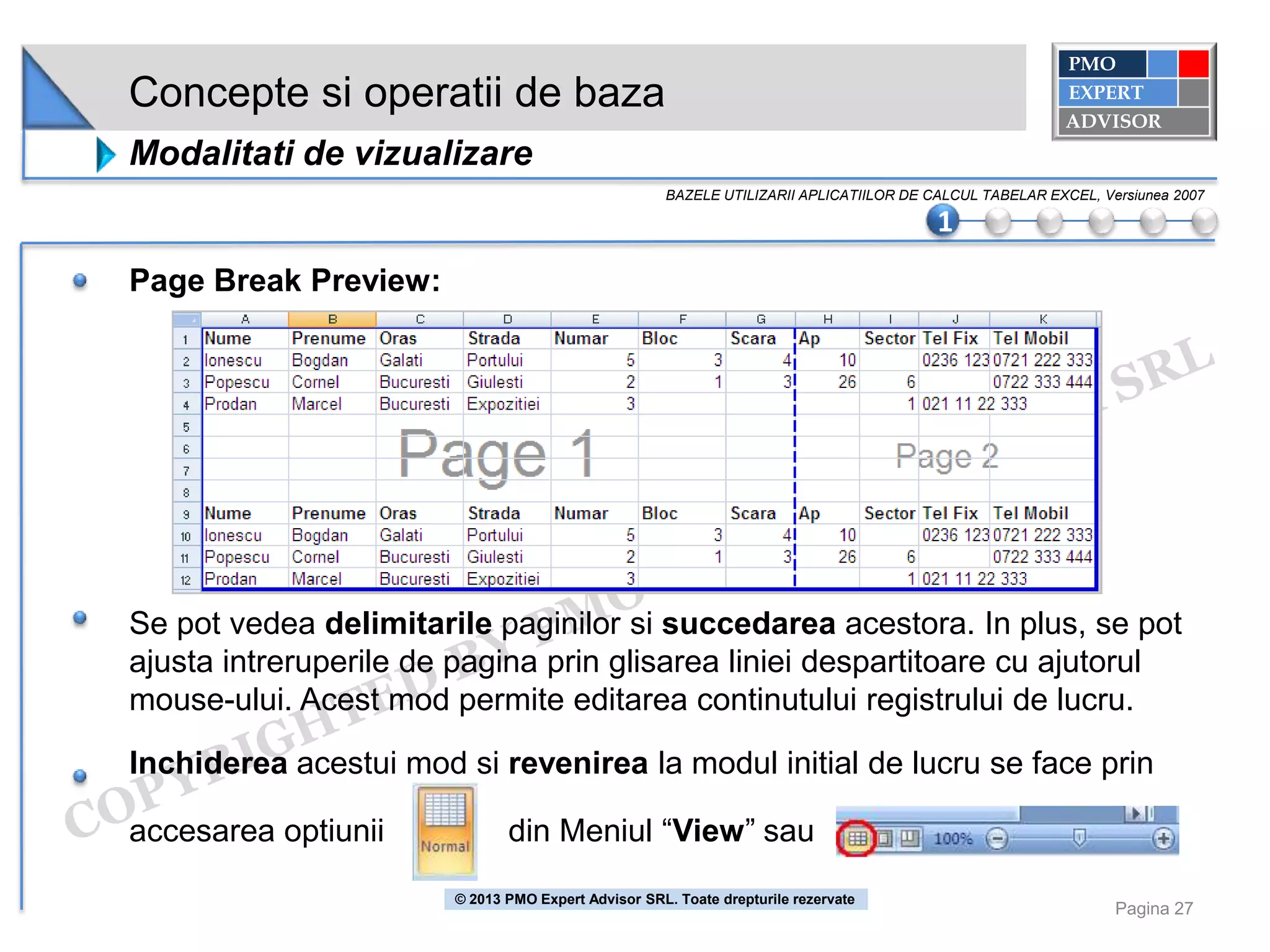Click cell '0722 333 444' in row 11
Screen dimensions: 1270x952
pos(1042,557)
